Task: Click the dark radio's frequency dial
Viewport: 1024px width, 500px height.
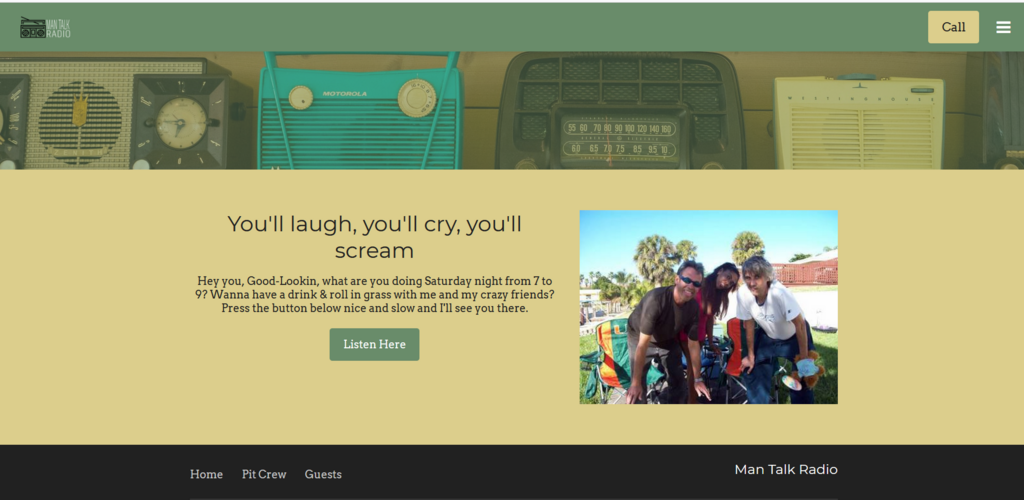Action: click(616, 140)
